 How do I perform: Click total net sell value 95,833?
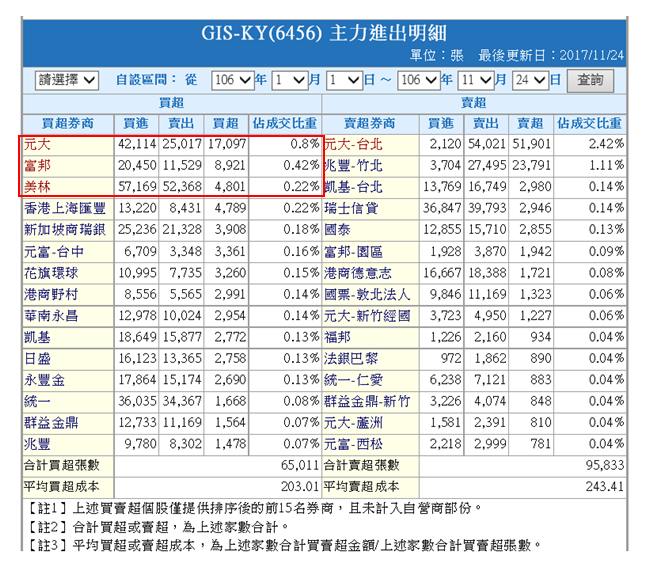click(x=605, y=465)
